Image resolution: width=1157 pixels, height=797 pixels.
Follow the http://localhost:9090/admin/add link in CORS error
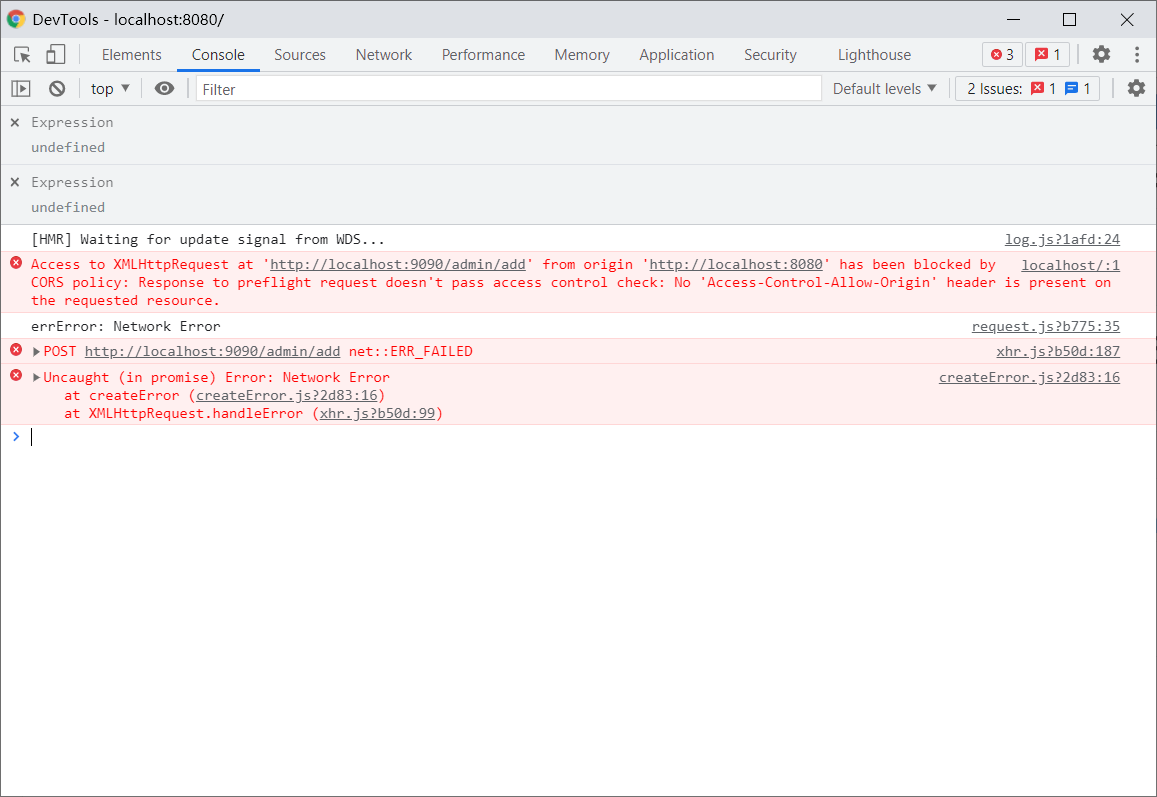coord(398,264)
